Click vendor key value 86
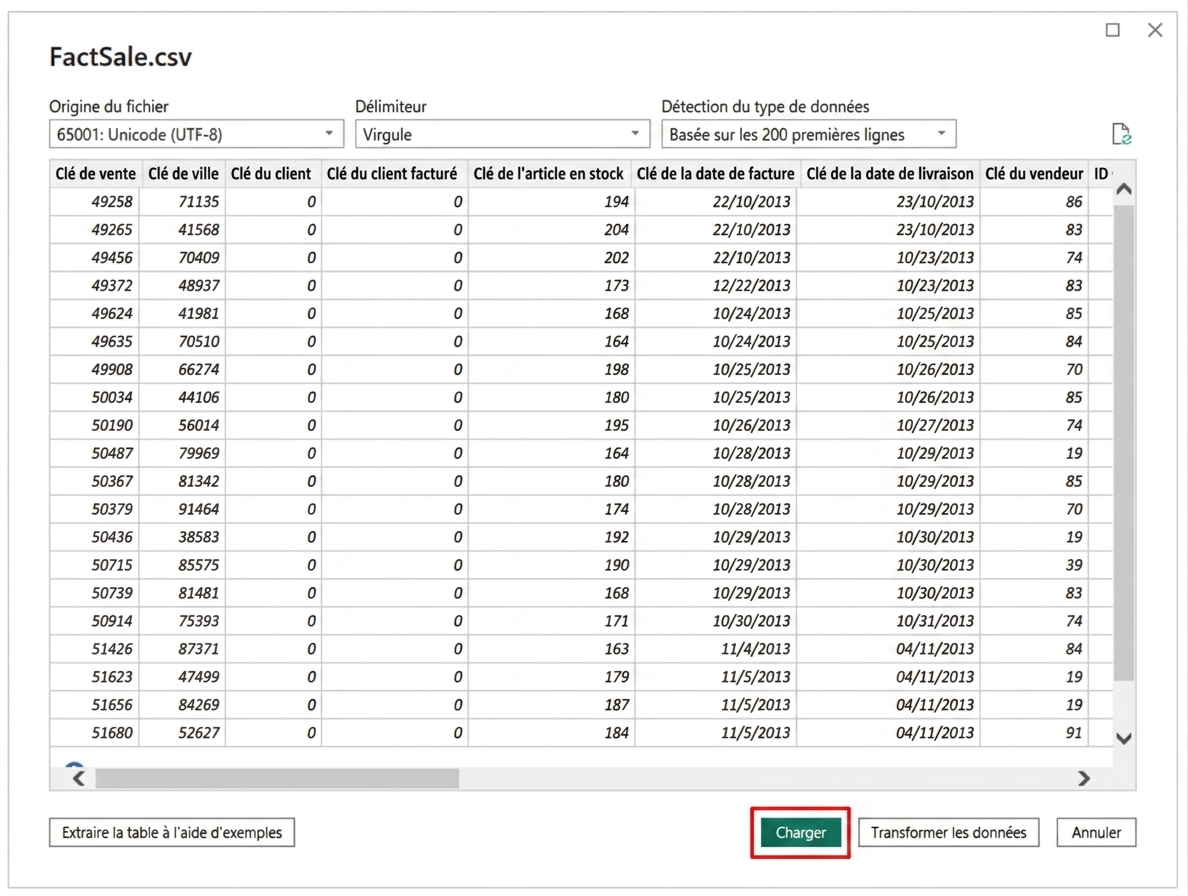1188x896 pixels. coord(1074,201)
